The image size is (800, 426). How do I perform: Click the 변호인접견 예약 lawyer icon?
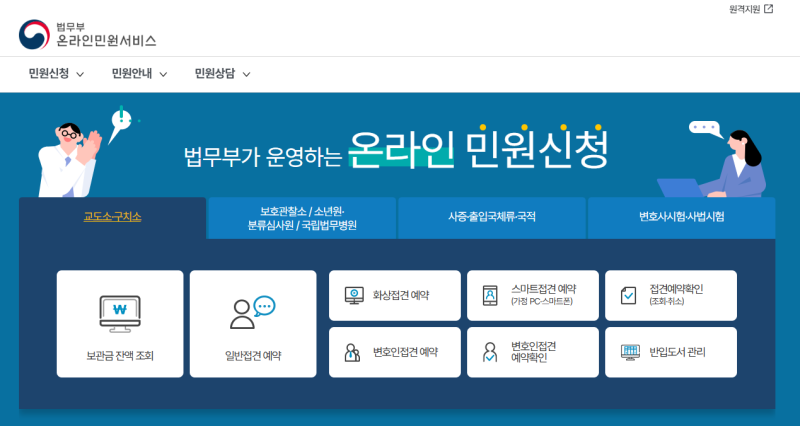[352, 352]
